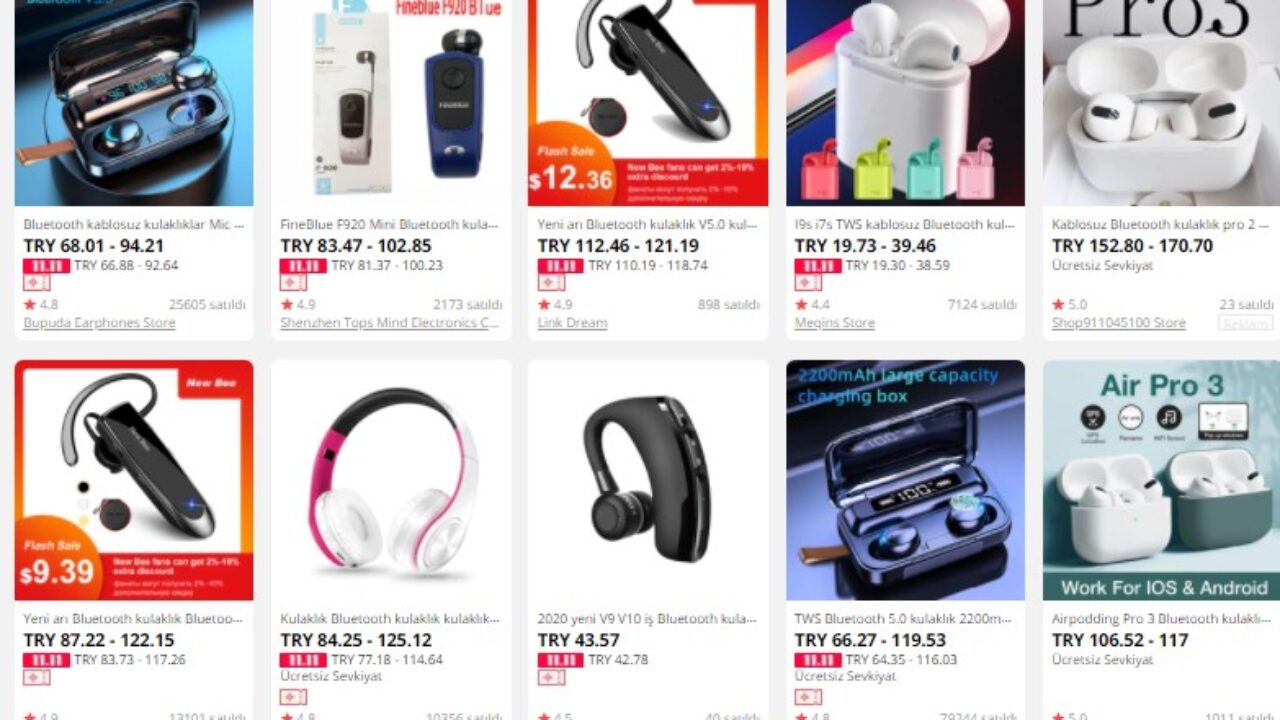Image resolution: width=1280 pixels, height=720 pixels.
Task: Click the coupon icon under the pink headphones listing
Action: 293,696
